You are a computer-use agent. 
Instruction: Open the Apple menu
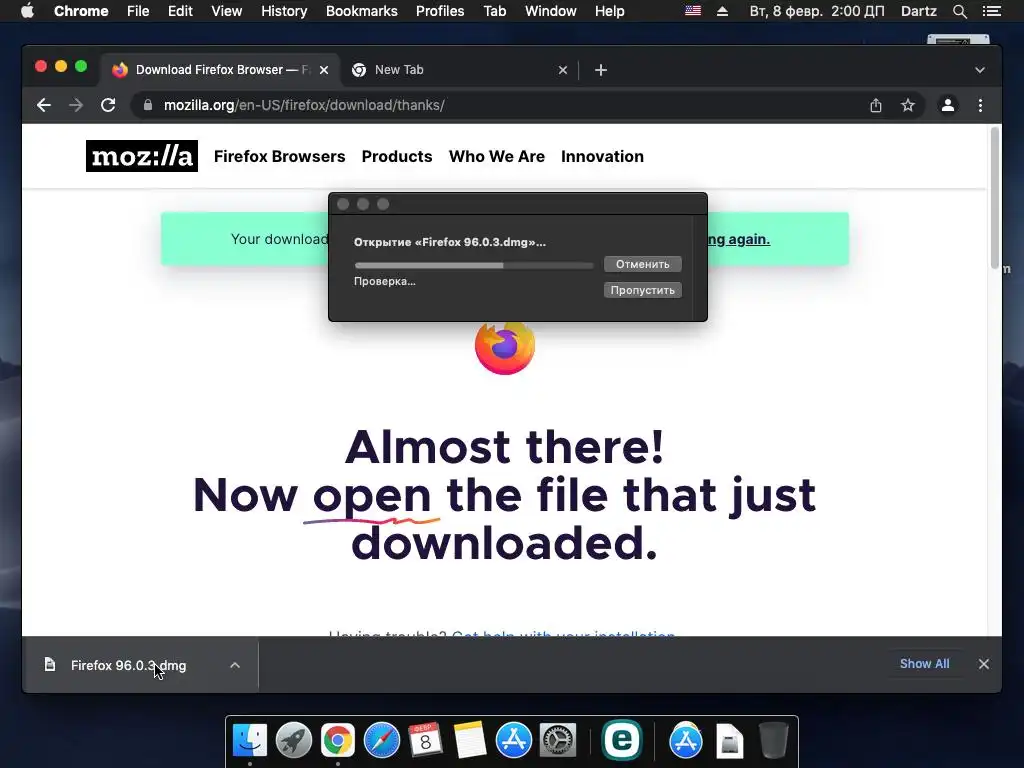pos(27,11)
